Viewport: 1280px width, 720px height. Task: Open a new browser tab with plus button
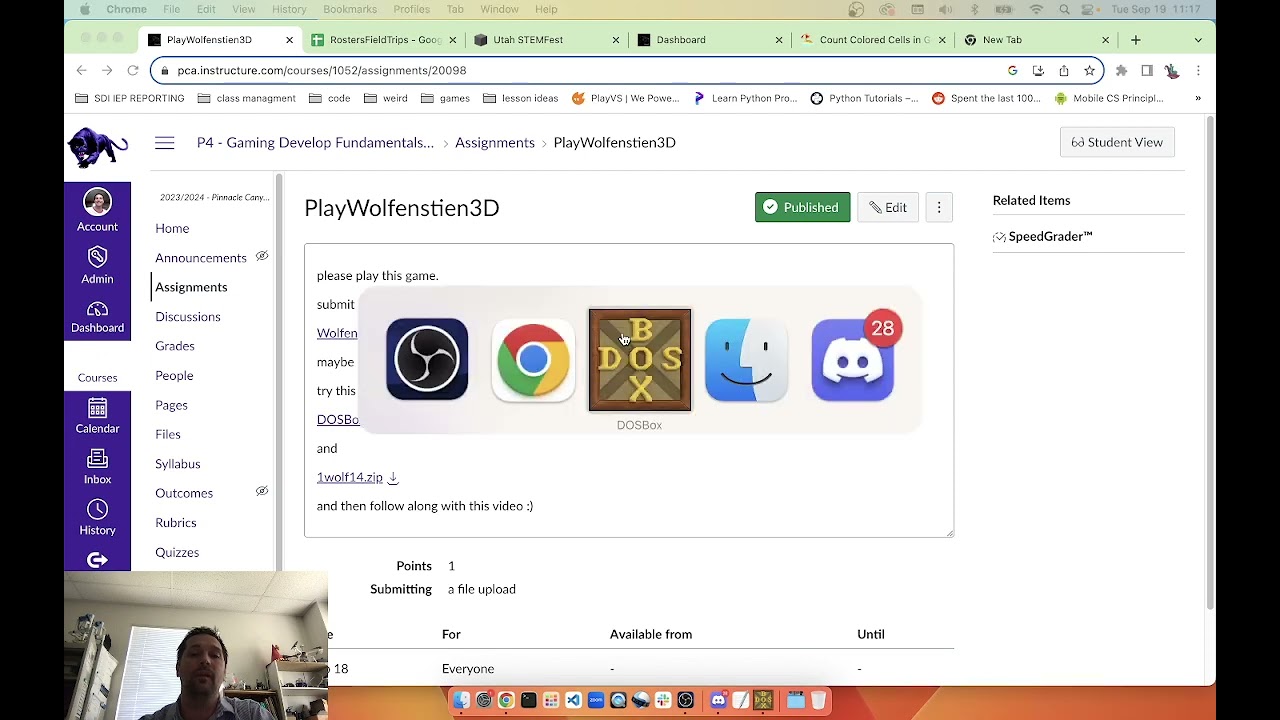(x=1136, y=40)
